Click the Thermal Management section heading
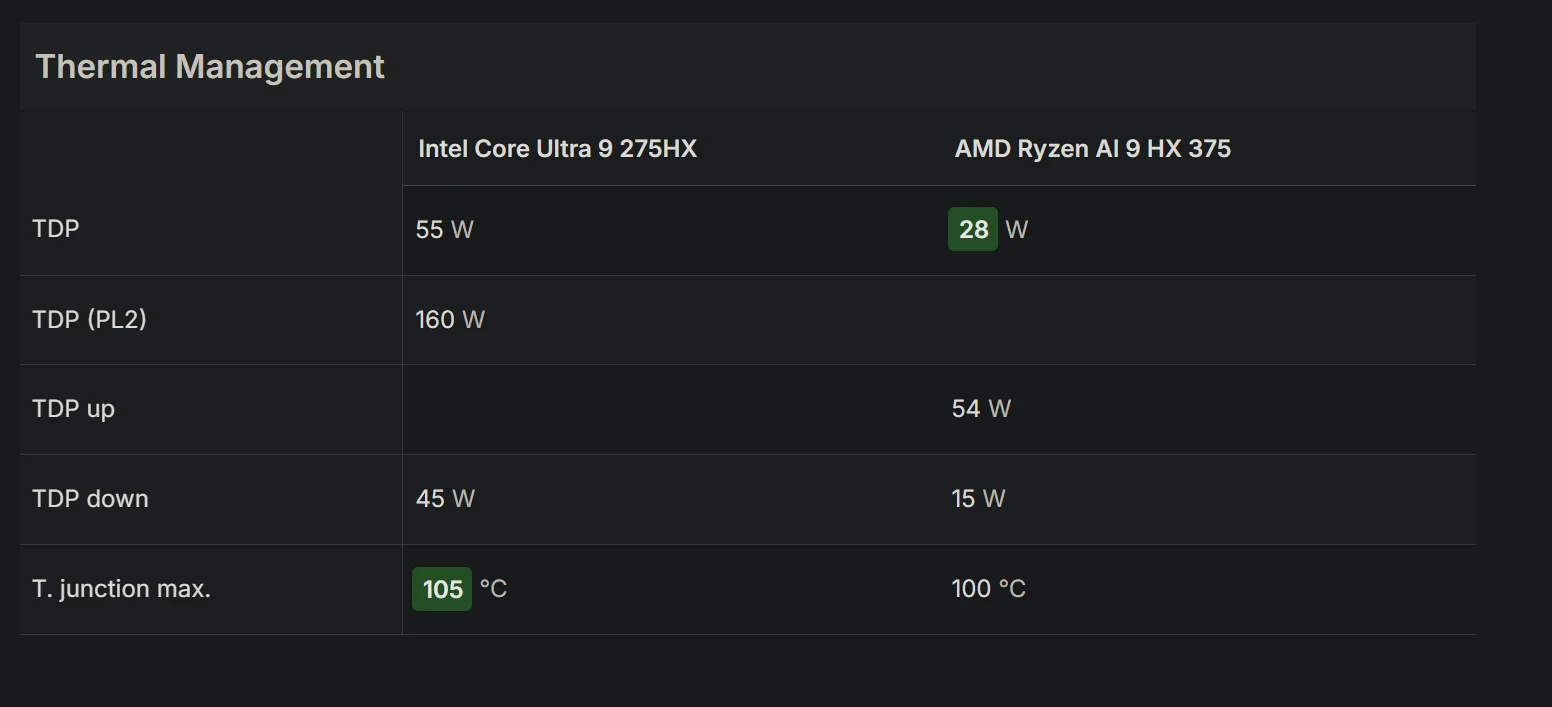This screenshot has height=707, width=1552. point(210,67)
